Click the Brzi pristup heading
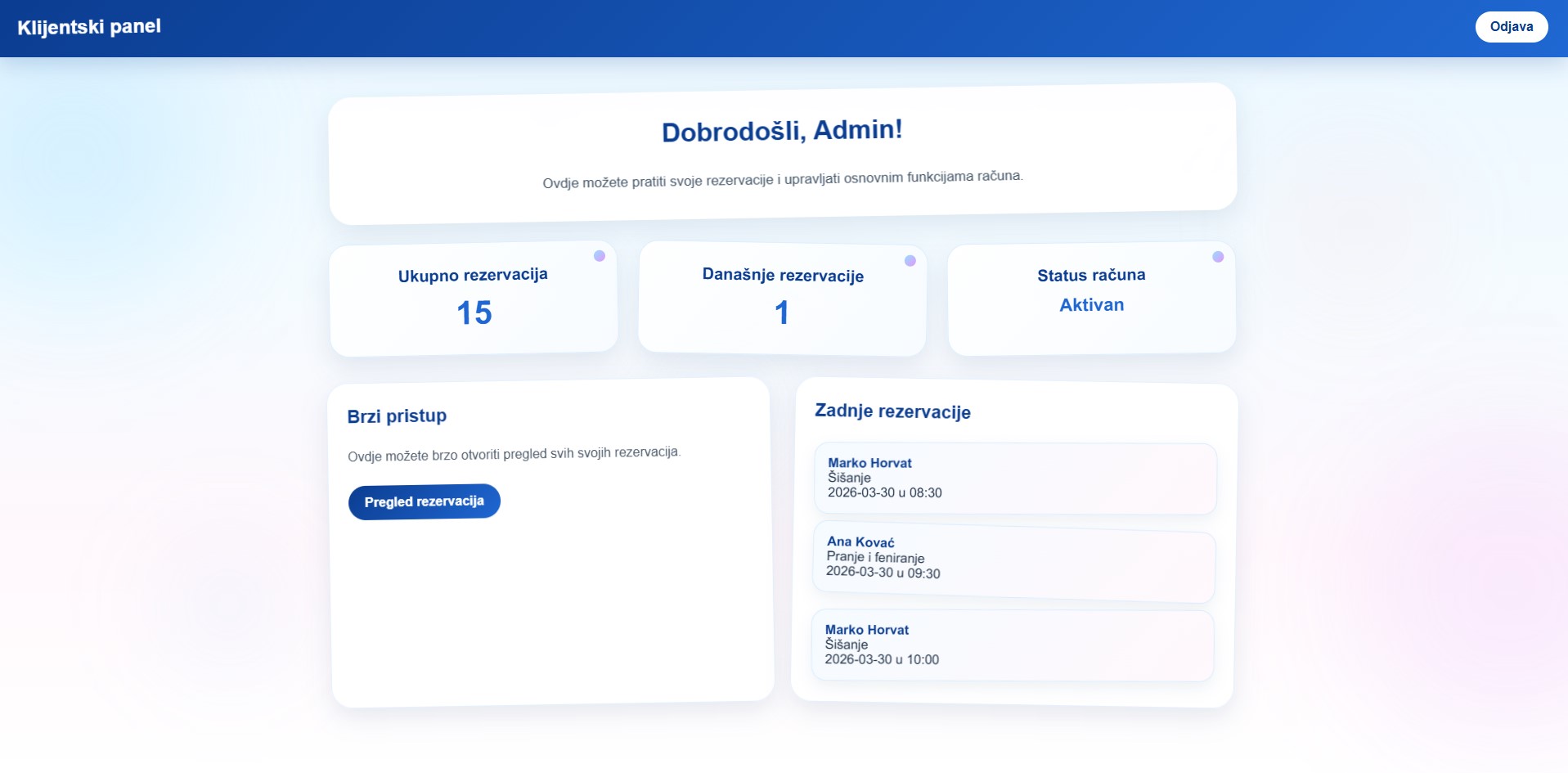Screen dimensions: 1568x773 pos(397,416)
